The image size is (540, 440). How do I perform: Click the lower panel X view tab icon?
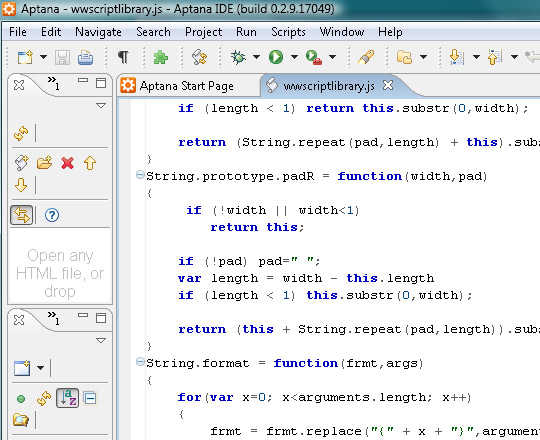19,320
